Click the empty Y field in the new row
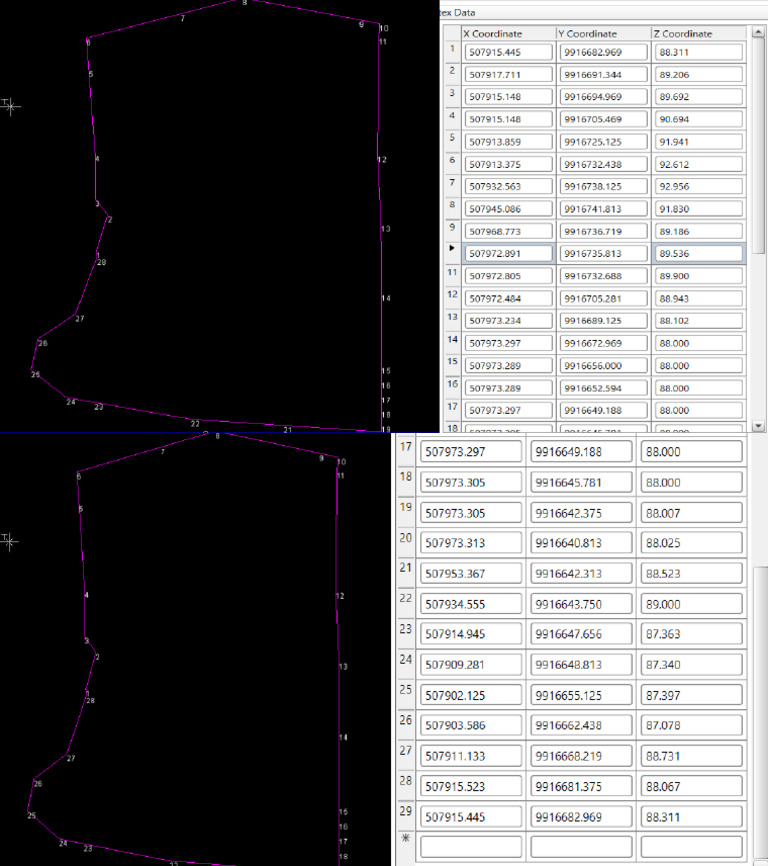 (581, 846)
